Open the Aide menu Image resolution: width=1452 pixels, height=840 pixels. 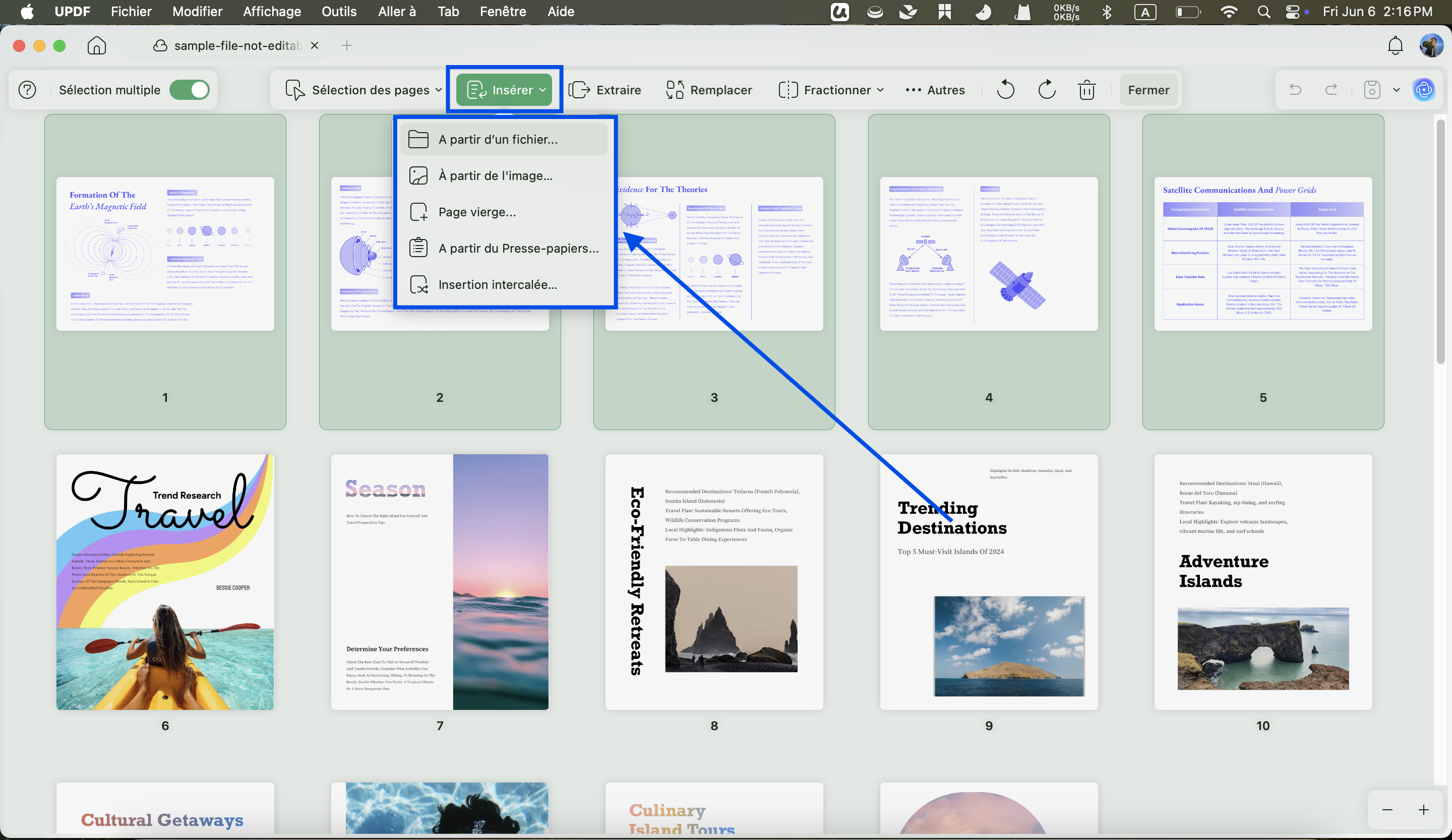tap(561, 12)
